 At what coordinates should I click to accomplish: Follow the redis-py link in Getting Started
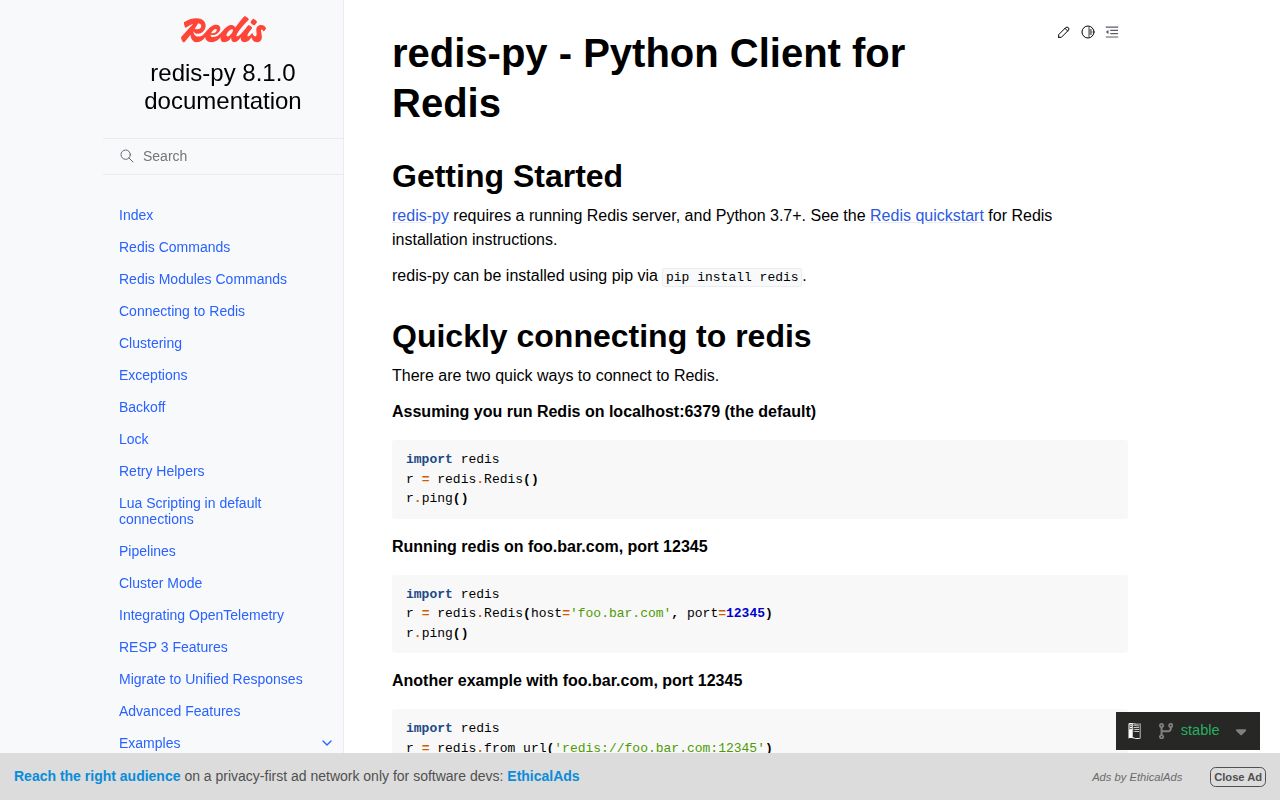tap(420, 215)
